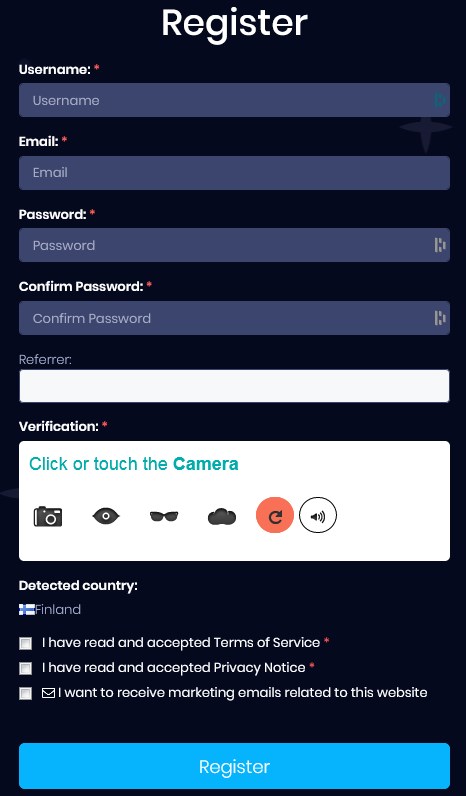Click the password manager icon in Confirm Password field

[440, 318]
